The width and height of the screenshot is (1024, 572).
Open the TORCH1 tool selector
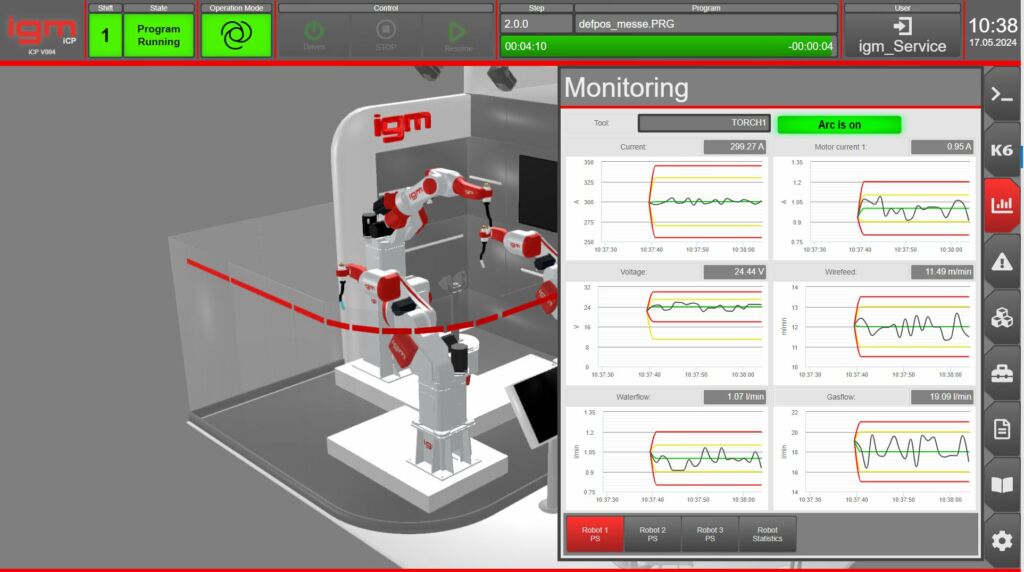[x=704, y=125]
